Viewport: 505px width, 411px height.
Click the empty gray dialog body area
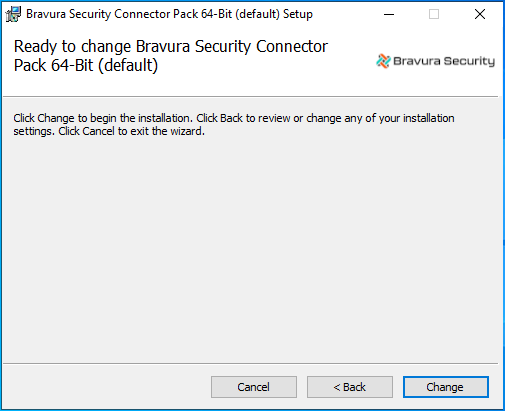point(252,247)
